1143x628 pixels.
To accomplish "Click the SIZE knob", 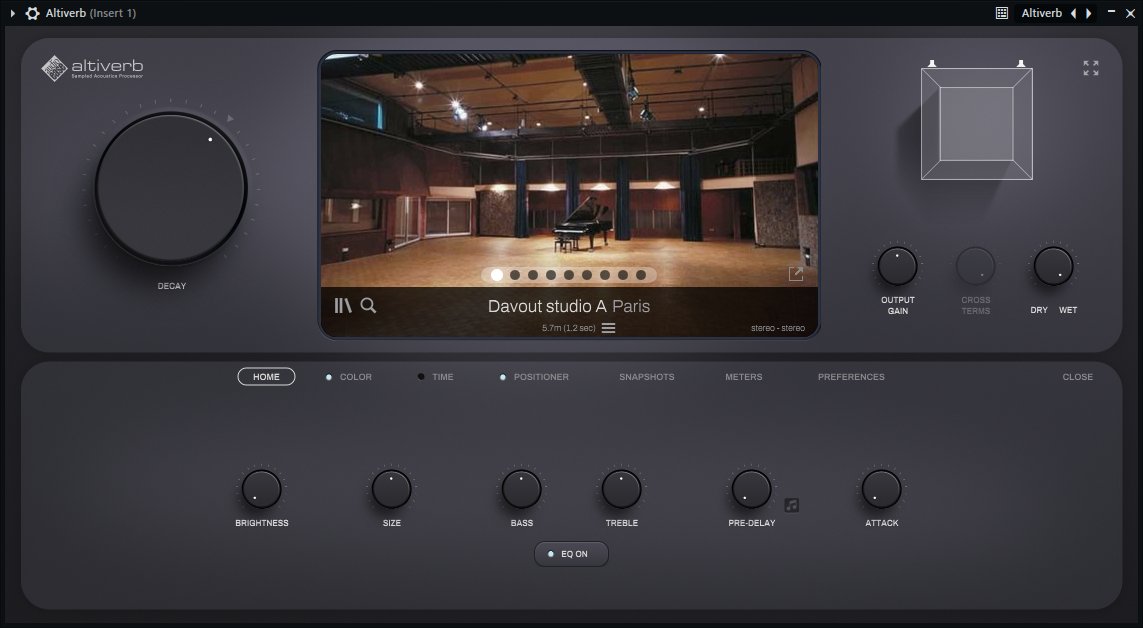I will [391, 489].
